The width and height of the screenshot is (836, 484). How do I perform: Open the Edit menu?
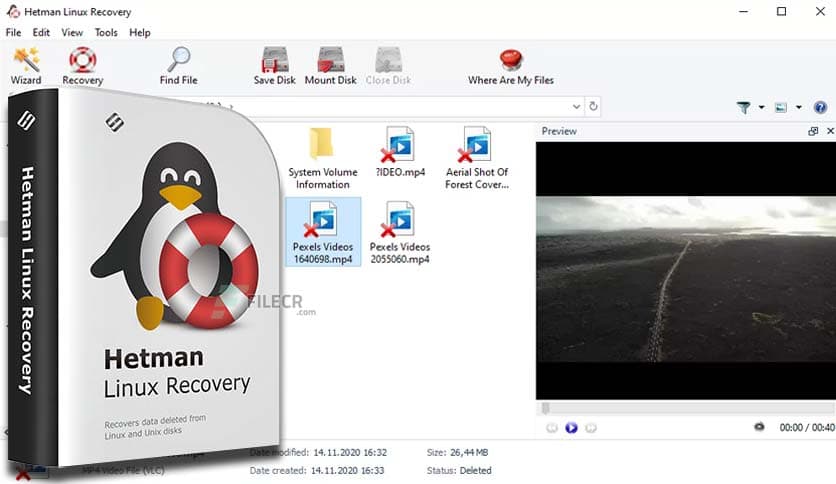pos(41,33)
